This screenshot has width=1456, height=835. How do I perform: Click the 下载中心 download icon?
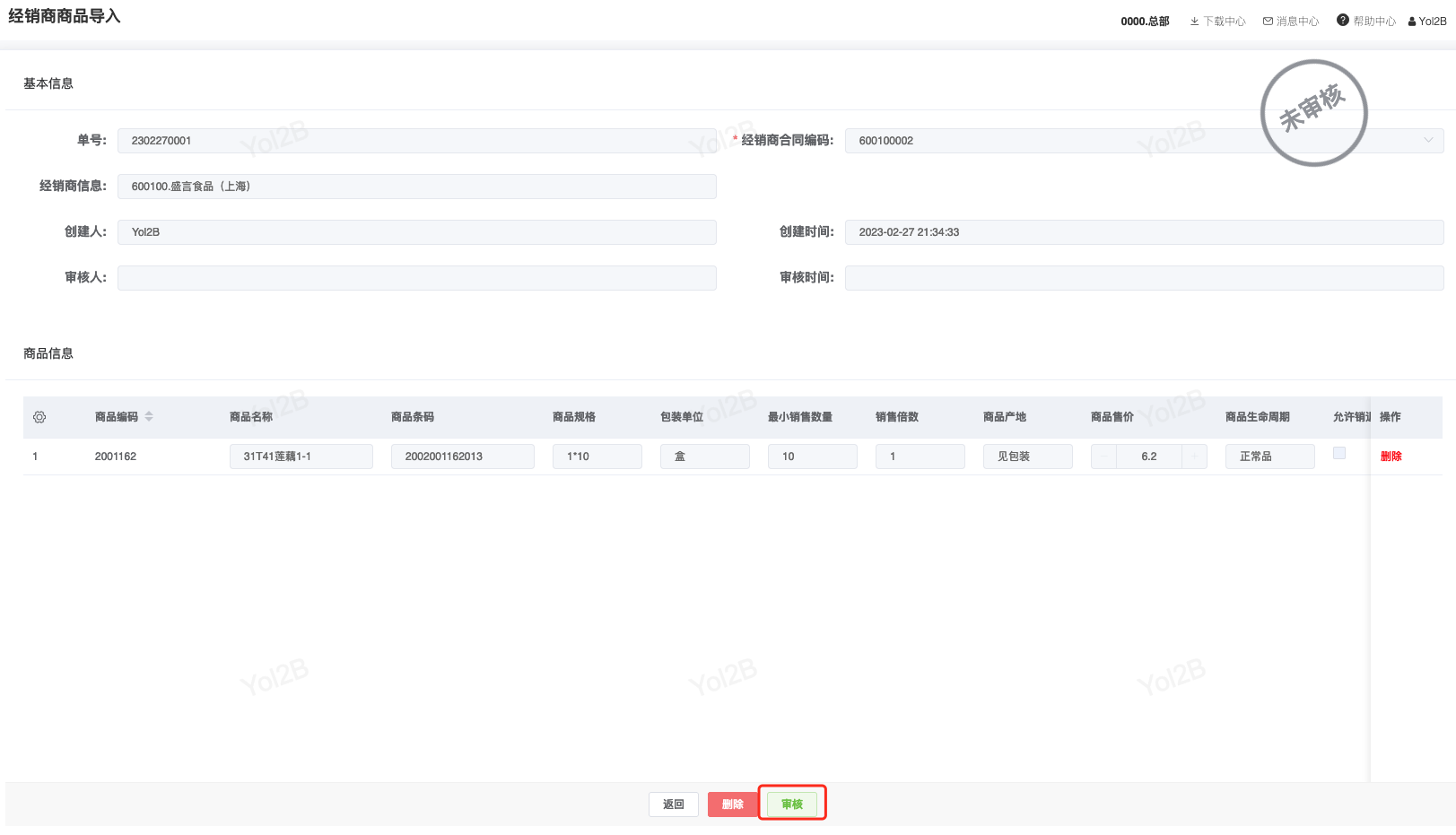tap(1194, 22)
